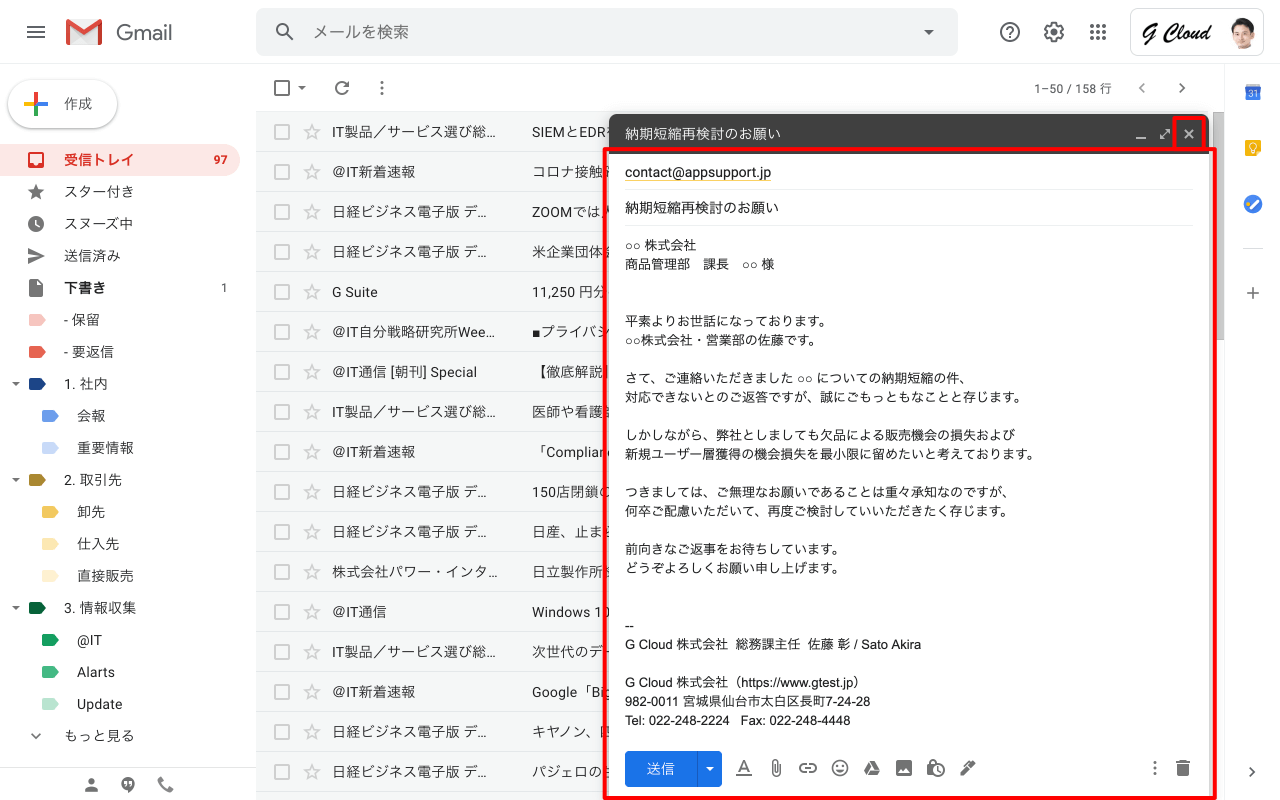Open text formatting options in compose window
This screenshot has width=1280, height=800.
(x=744, y=768)
